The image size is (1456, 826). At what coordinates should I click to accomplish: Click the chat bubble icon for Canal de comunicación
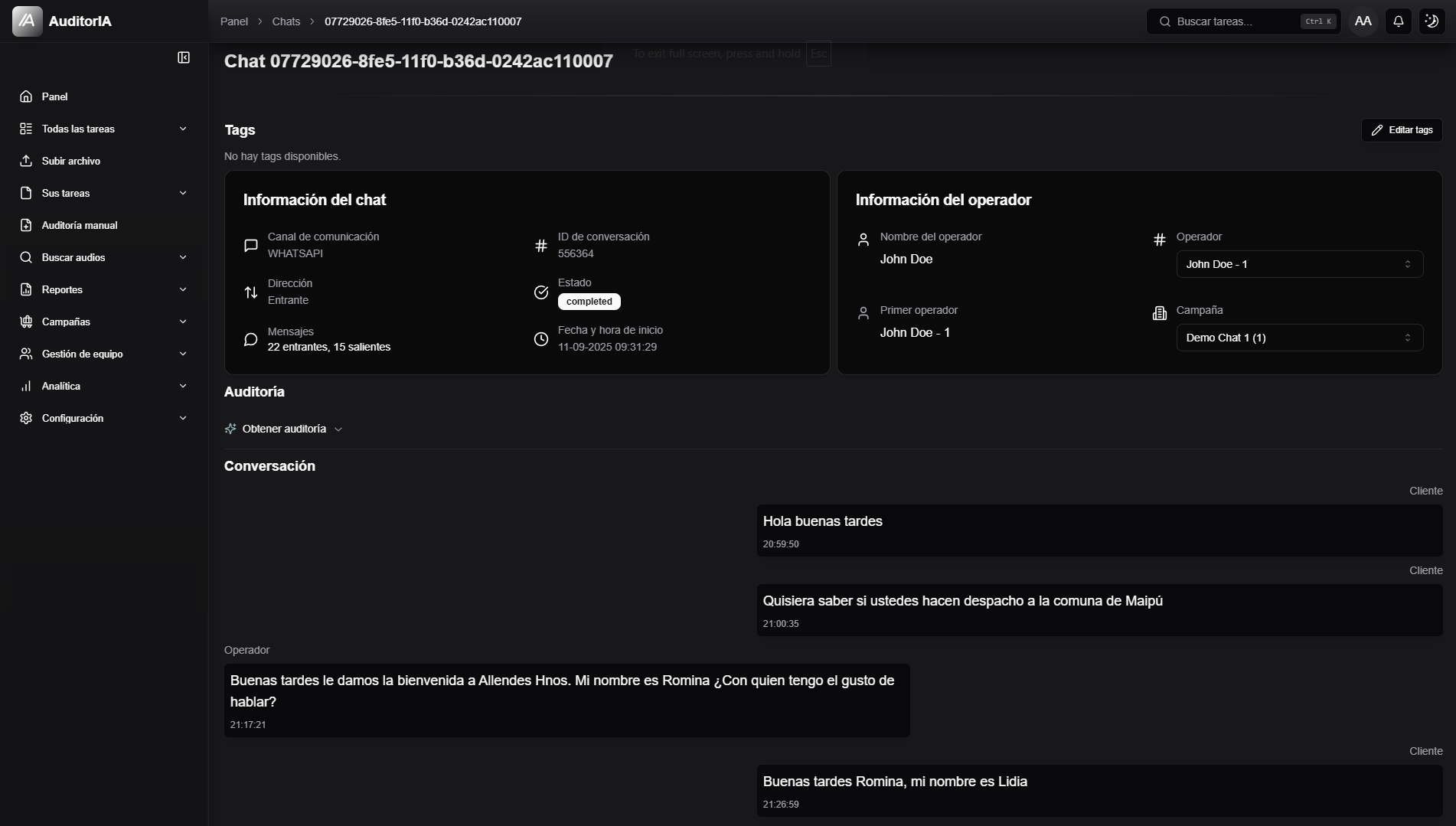250,245
